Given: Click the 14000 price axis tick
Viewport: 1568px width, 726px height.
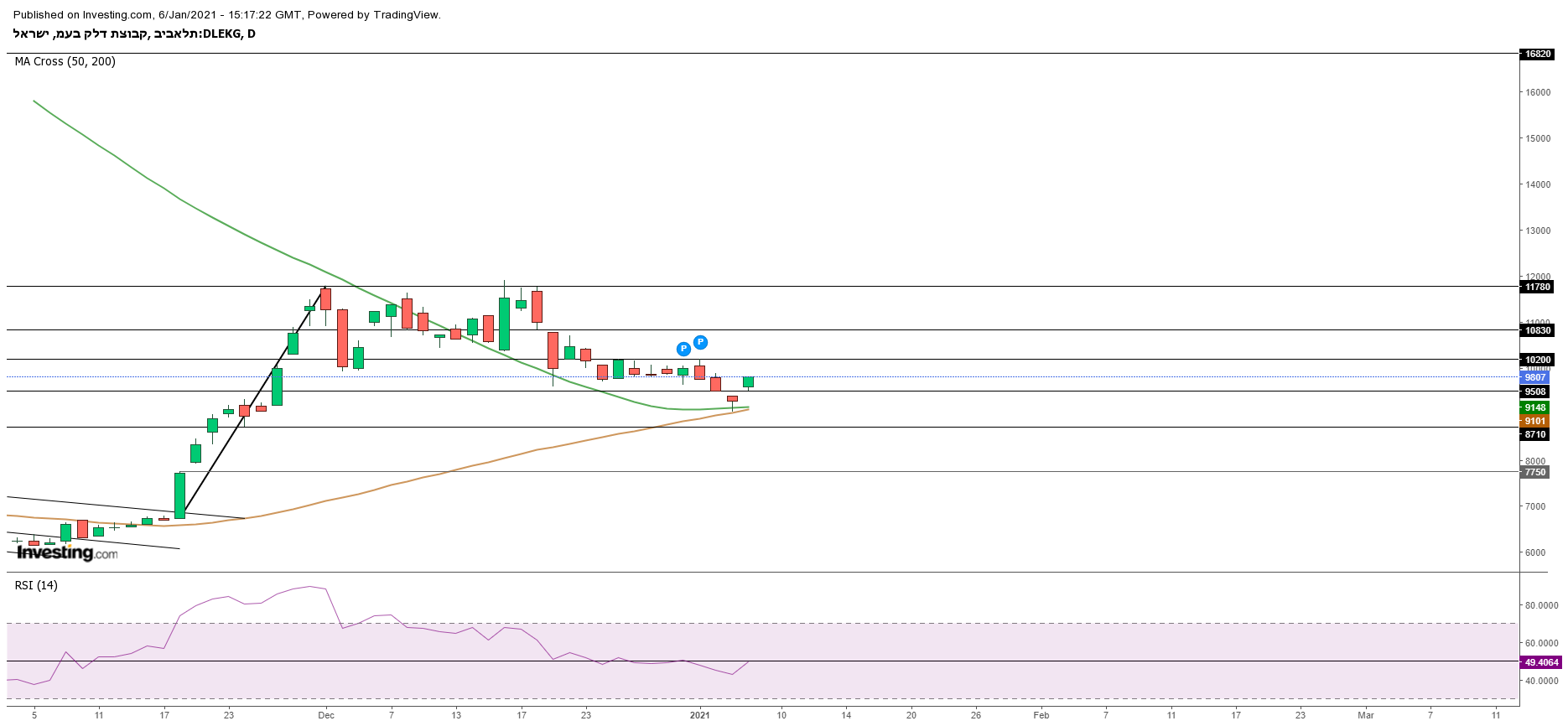Looking at the screenshot, I should pyautogui.click(x=1538, y=184).
